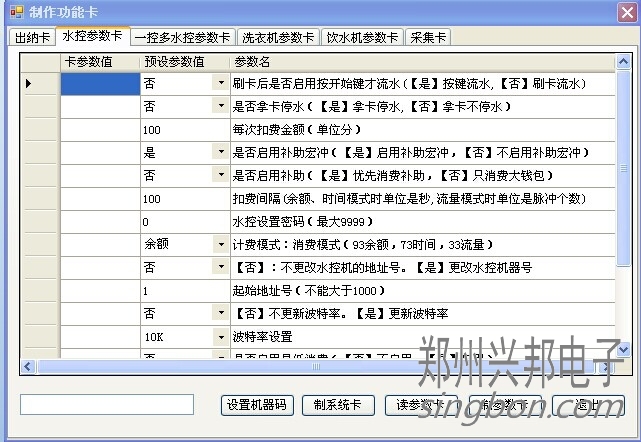Switch to the 洗衣机参数卡 tab

point(279,38)
